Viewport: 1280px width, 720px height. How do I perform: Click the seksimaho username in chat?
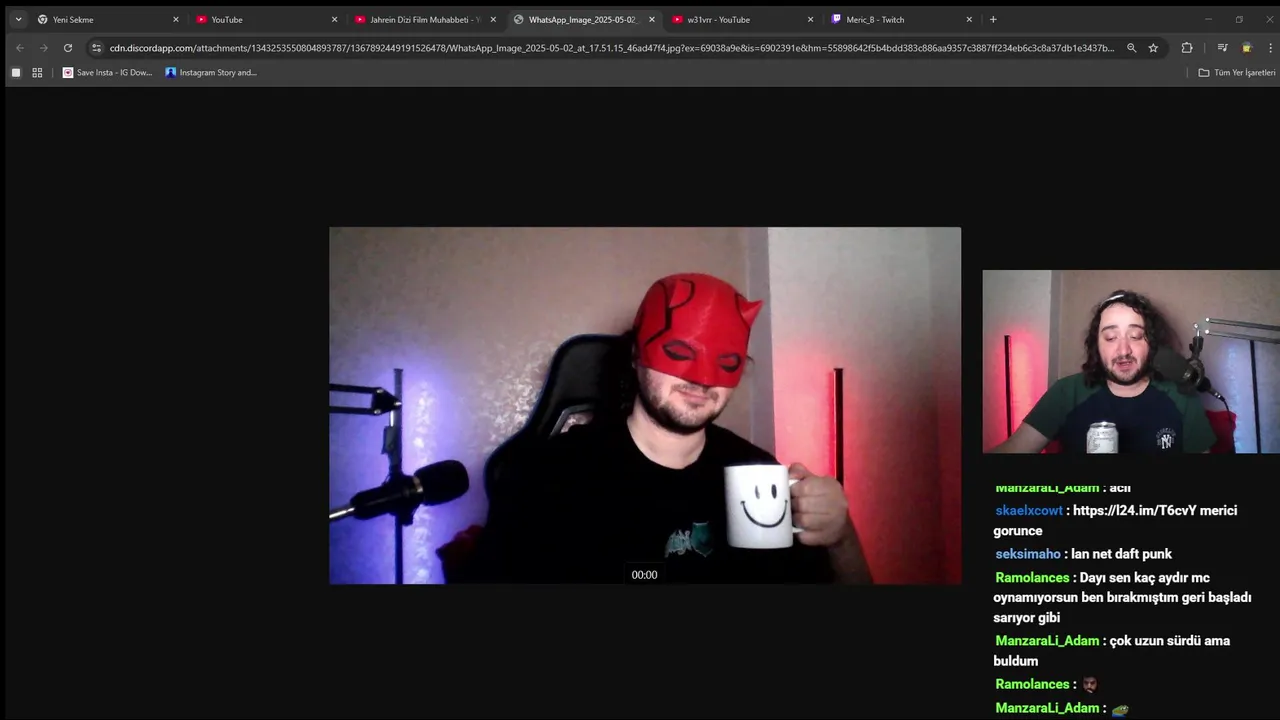pos(1028,554)
